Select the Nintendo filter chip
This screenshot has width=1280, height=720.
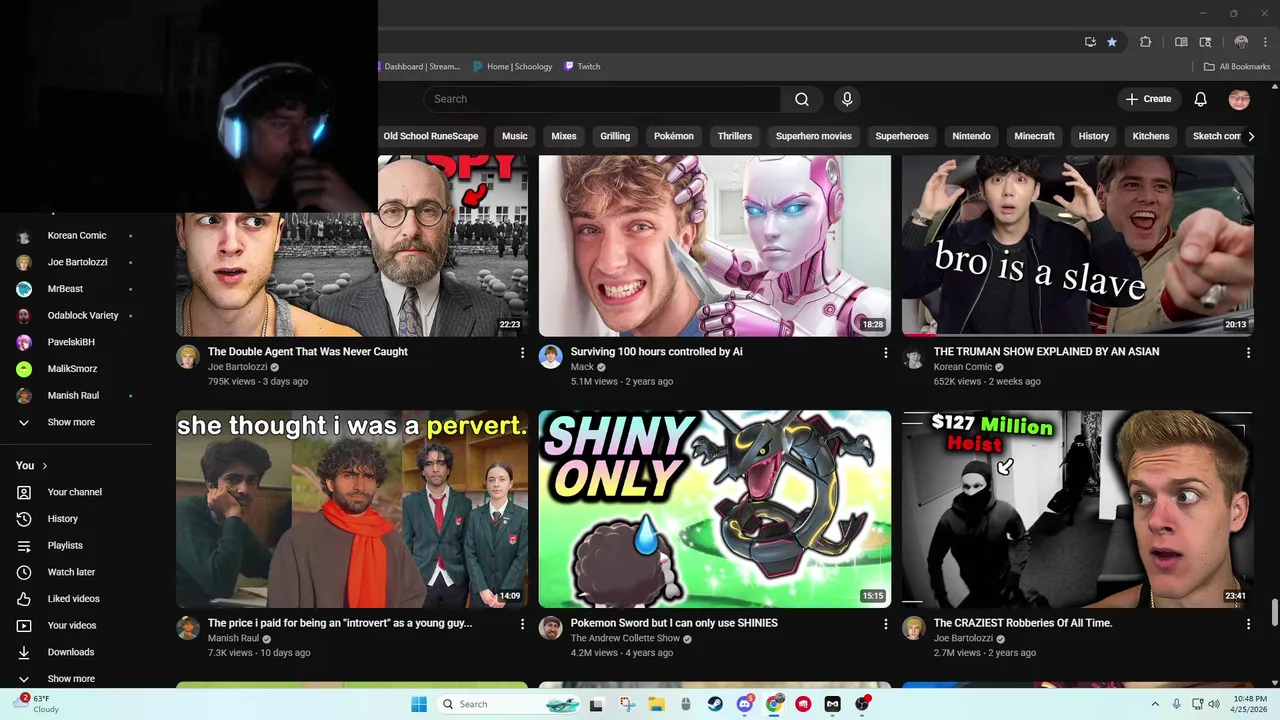tap(971, 136)
